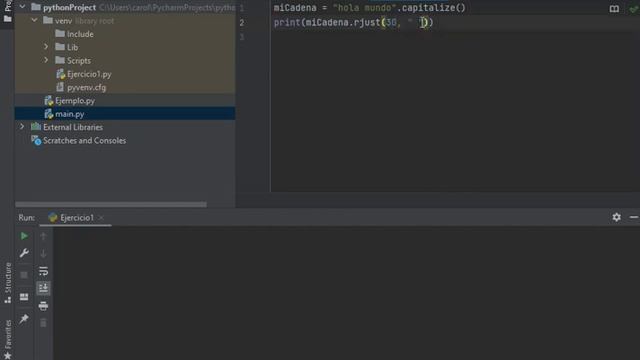Image resolution: width=640 pixels, height=360 pixels.
Task: Hide the Run tool window
Action: click(x=634, y=217)
